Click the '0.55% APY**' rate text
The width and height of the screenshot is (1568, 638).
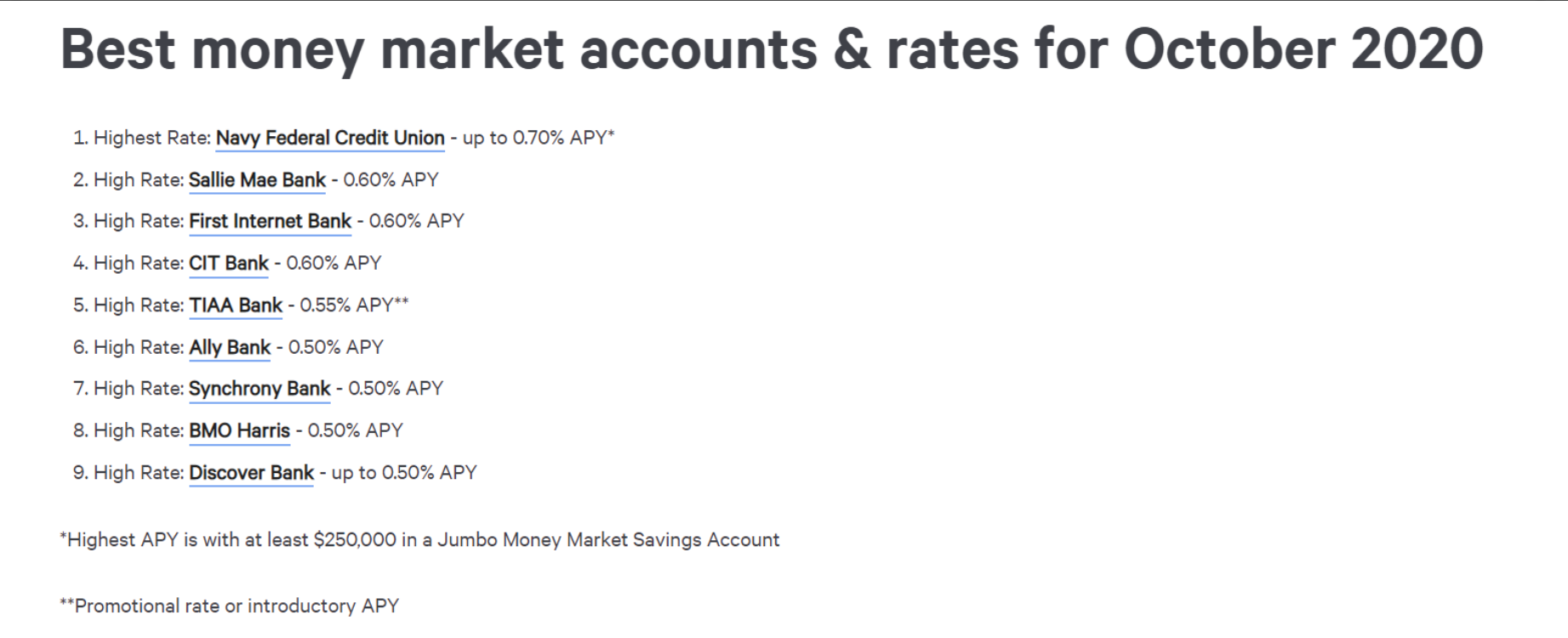click(354, 305)
